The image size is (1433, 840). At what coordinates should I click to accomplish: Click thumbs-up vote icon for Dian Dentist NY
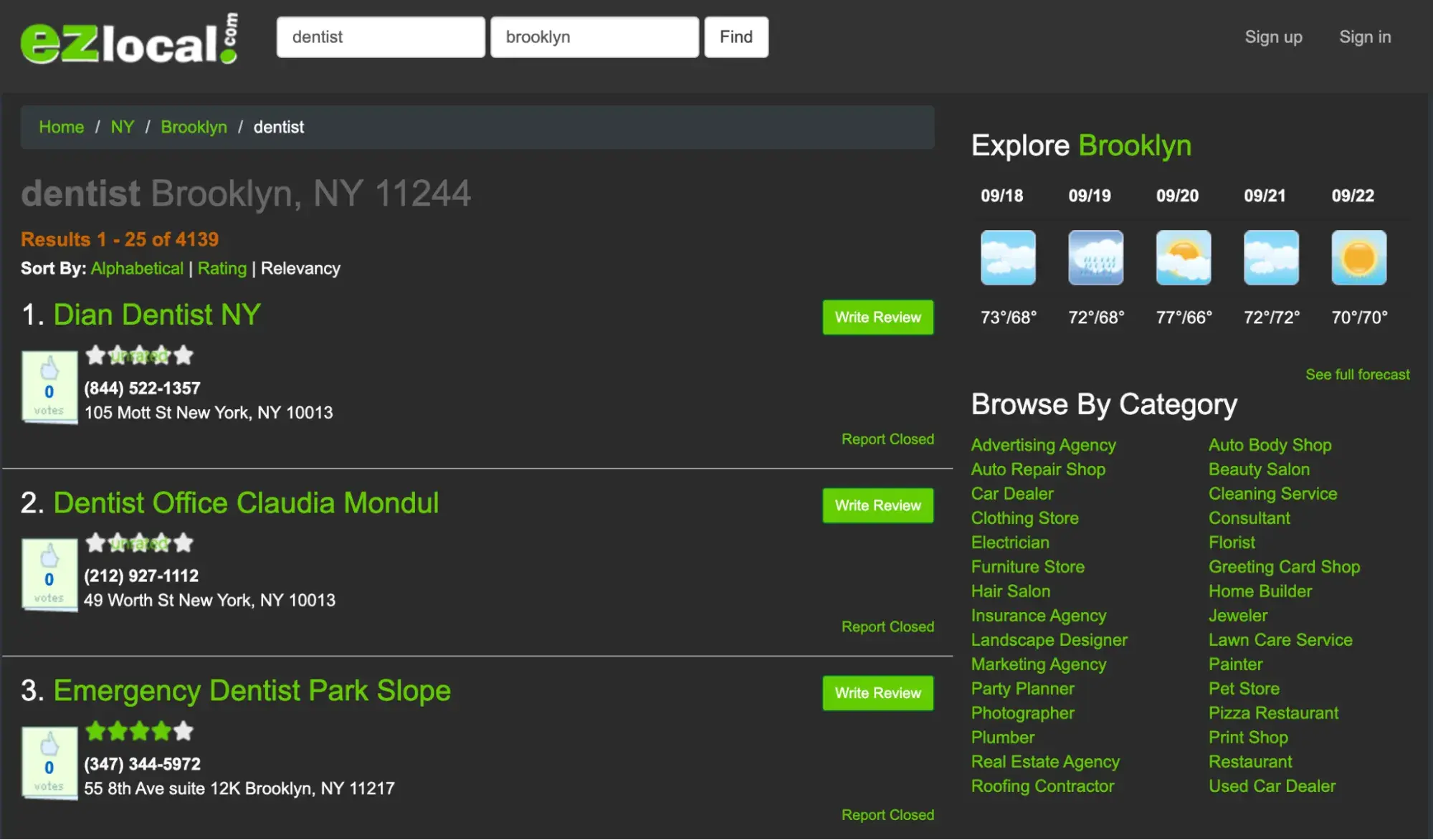click(x=49, y=369)
